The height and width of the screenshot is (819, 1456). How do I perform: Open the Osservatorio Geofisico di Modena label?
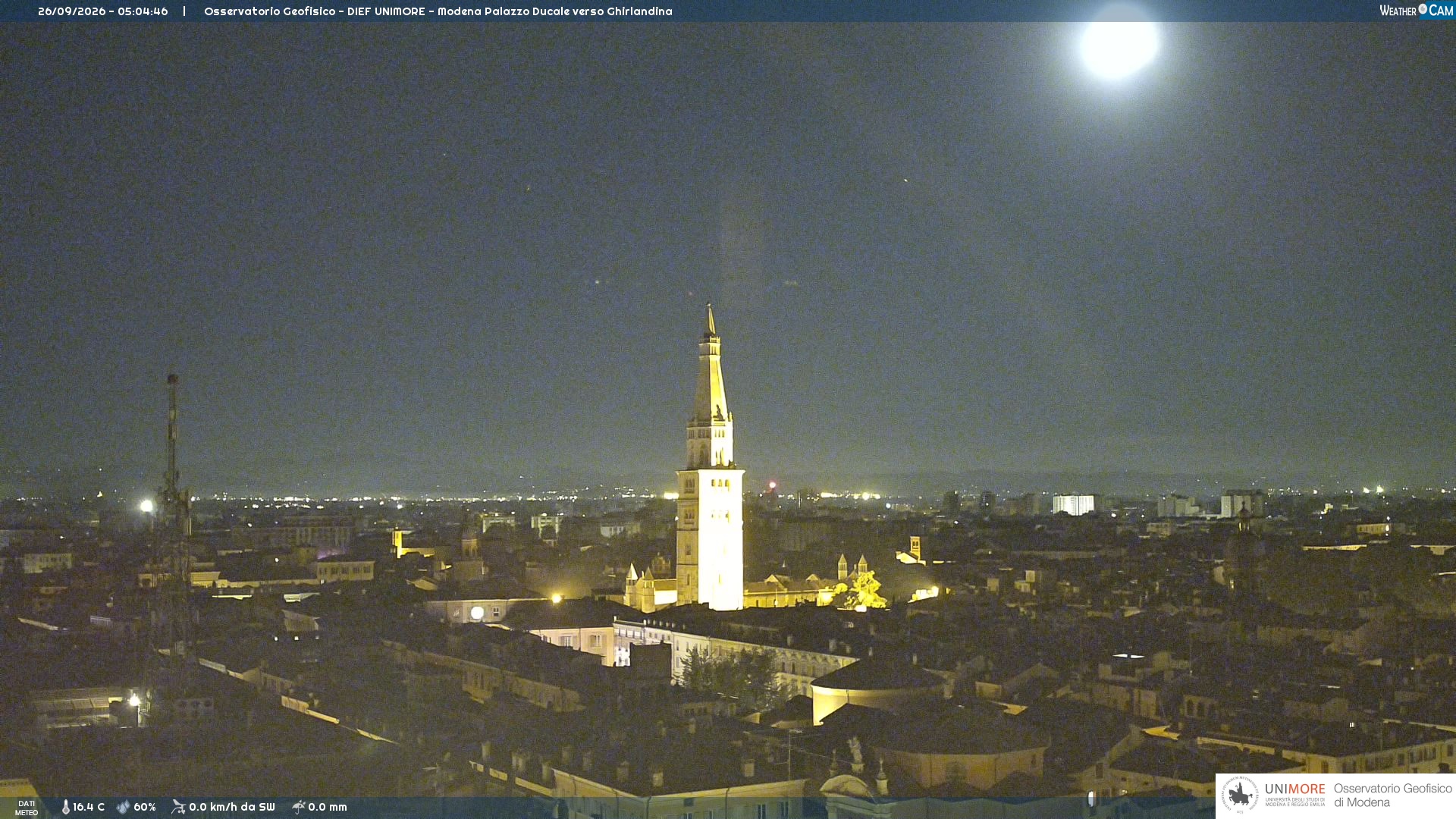tap(1393, 795)
